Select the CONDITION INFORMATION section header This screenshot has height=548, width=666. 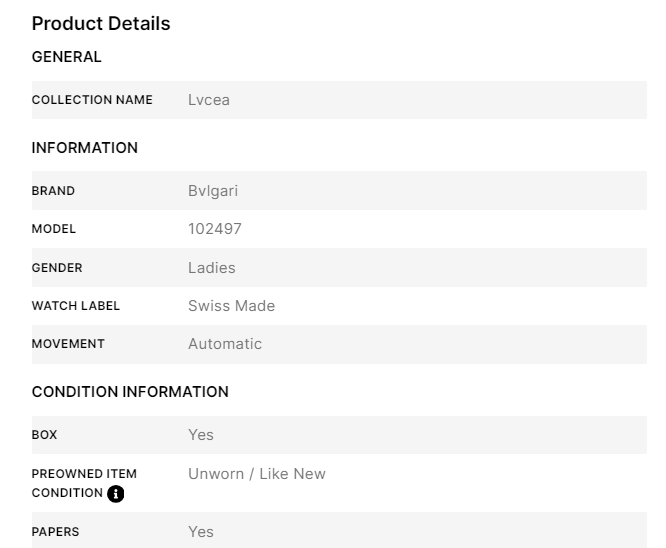pos(130,392)
